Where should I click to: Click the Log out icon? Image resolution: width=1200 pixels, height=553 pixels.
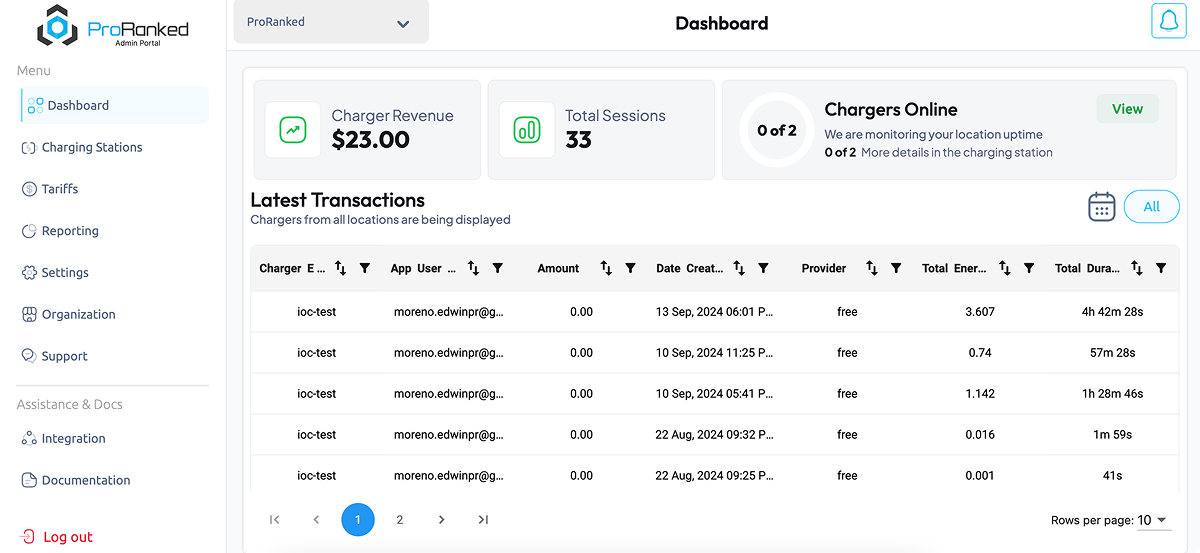click(28, 537)
